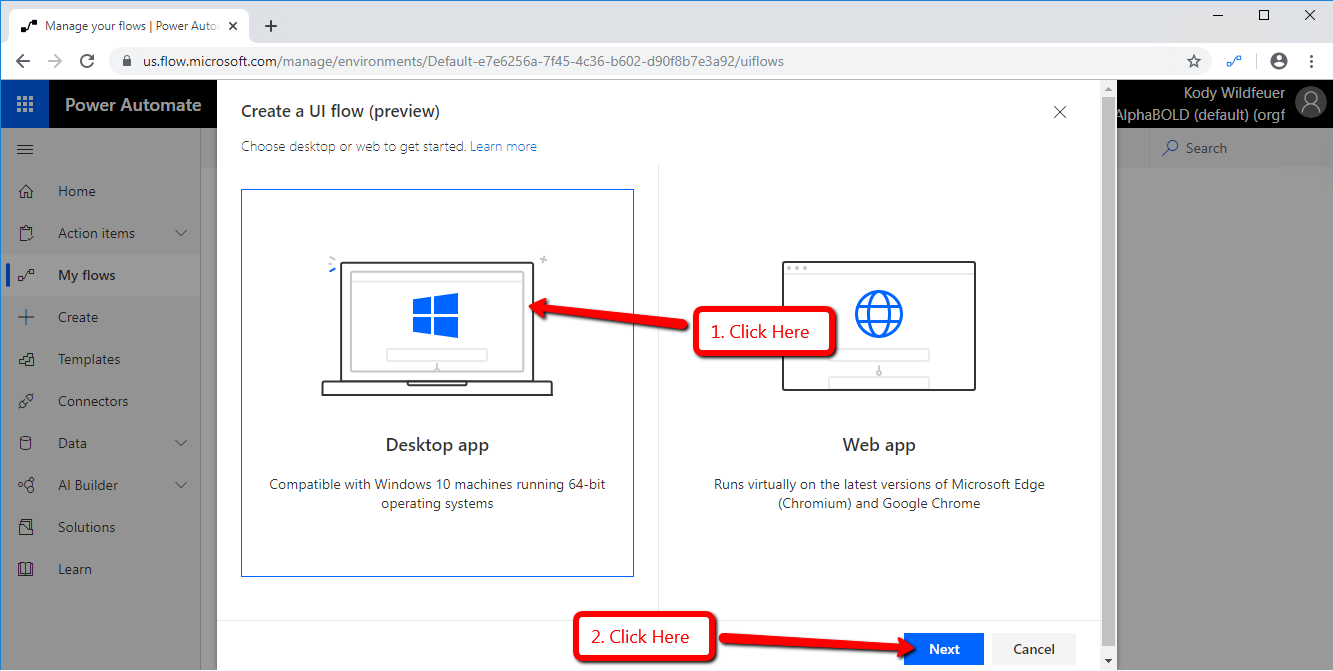Viewport: 1333px width, 671px height.
Task: Click the Solutions icon in sidebar
Action: [x=26, y=527]
